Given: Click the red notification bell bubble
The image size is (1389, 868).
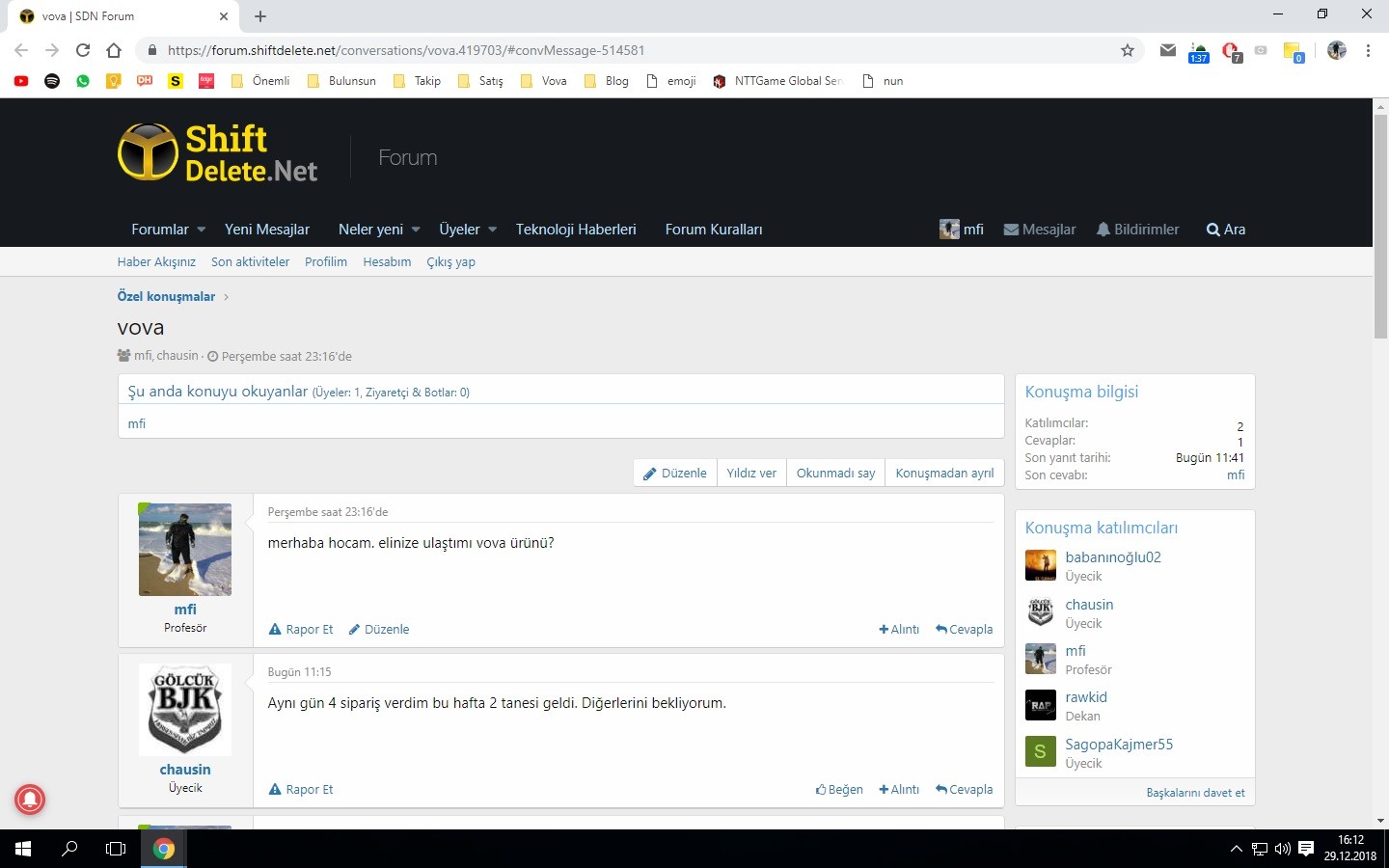Looking at the screenshot, I should [x=30, y=799].
